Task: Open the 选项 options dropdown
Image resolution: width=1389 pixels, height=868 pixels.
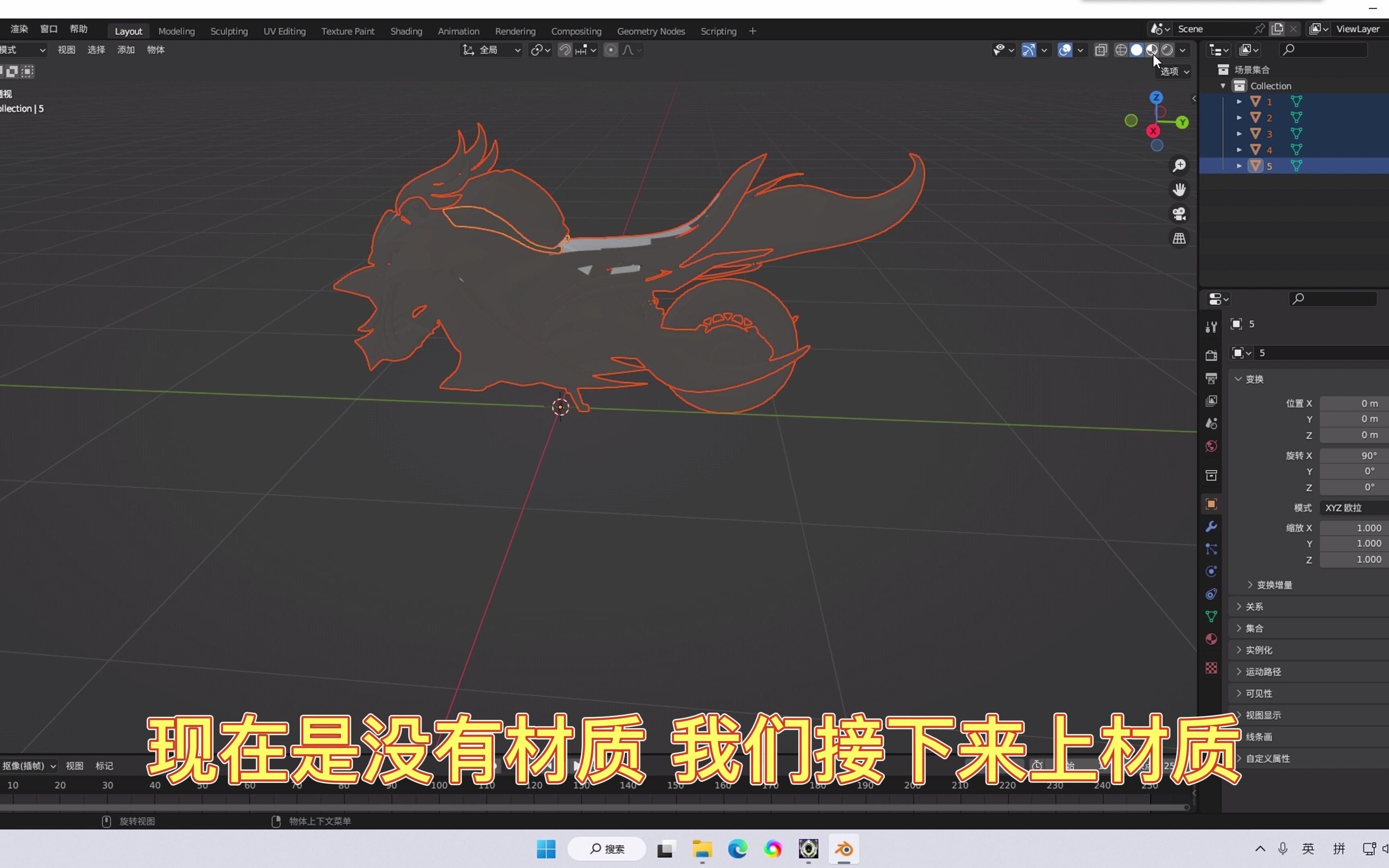Action: point(1174,71)
